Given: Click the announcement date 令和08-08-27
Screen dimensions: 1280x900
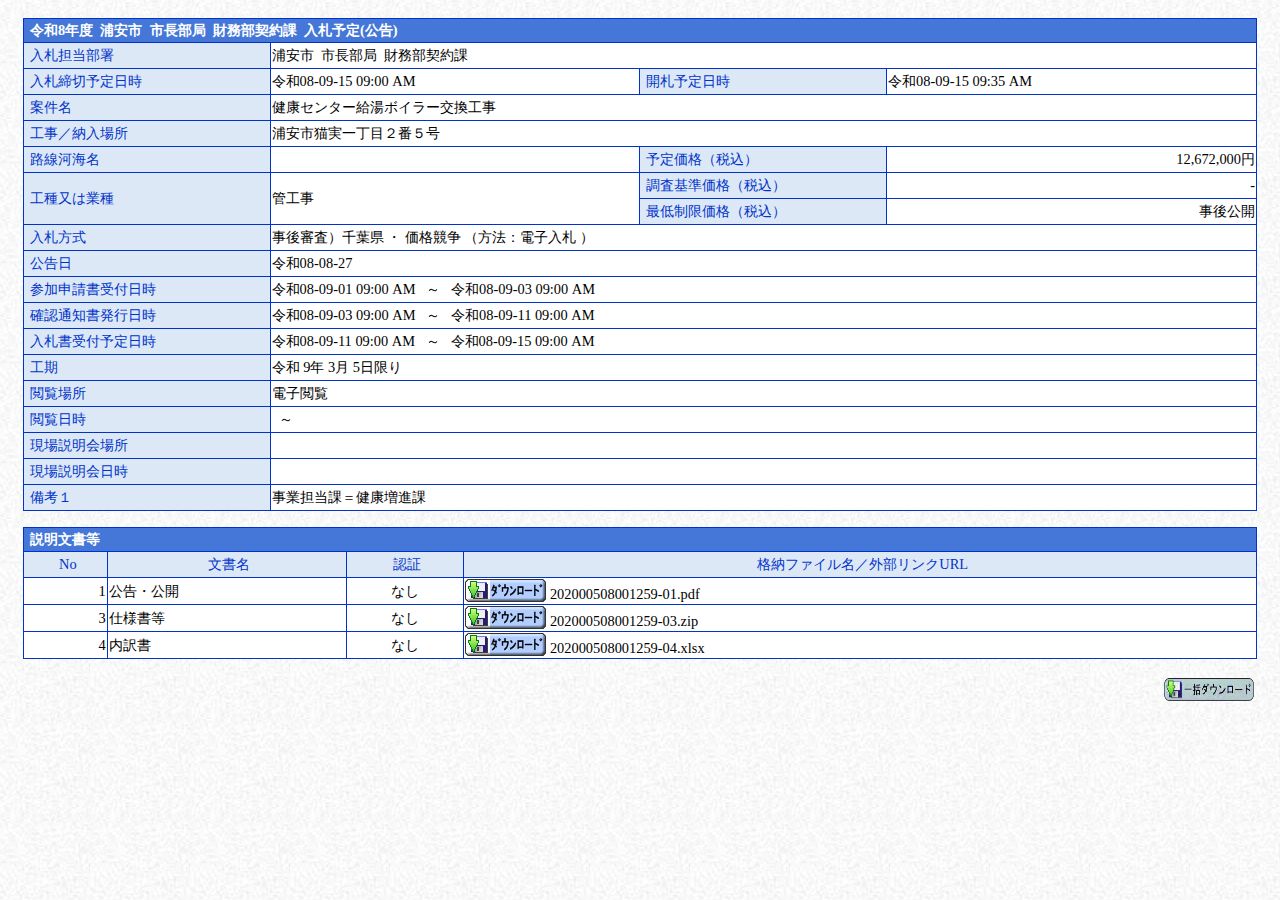Looking at the screenshot, I should pyautogui.click(x=312, y=263).
